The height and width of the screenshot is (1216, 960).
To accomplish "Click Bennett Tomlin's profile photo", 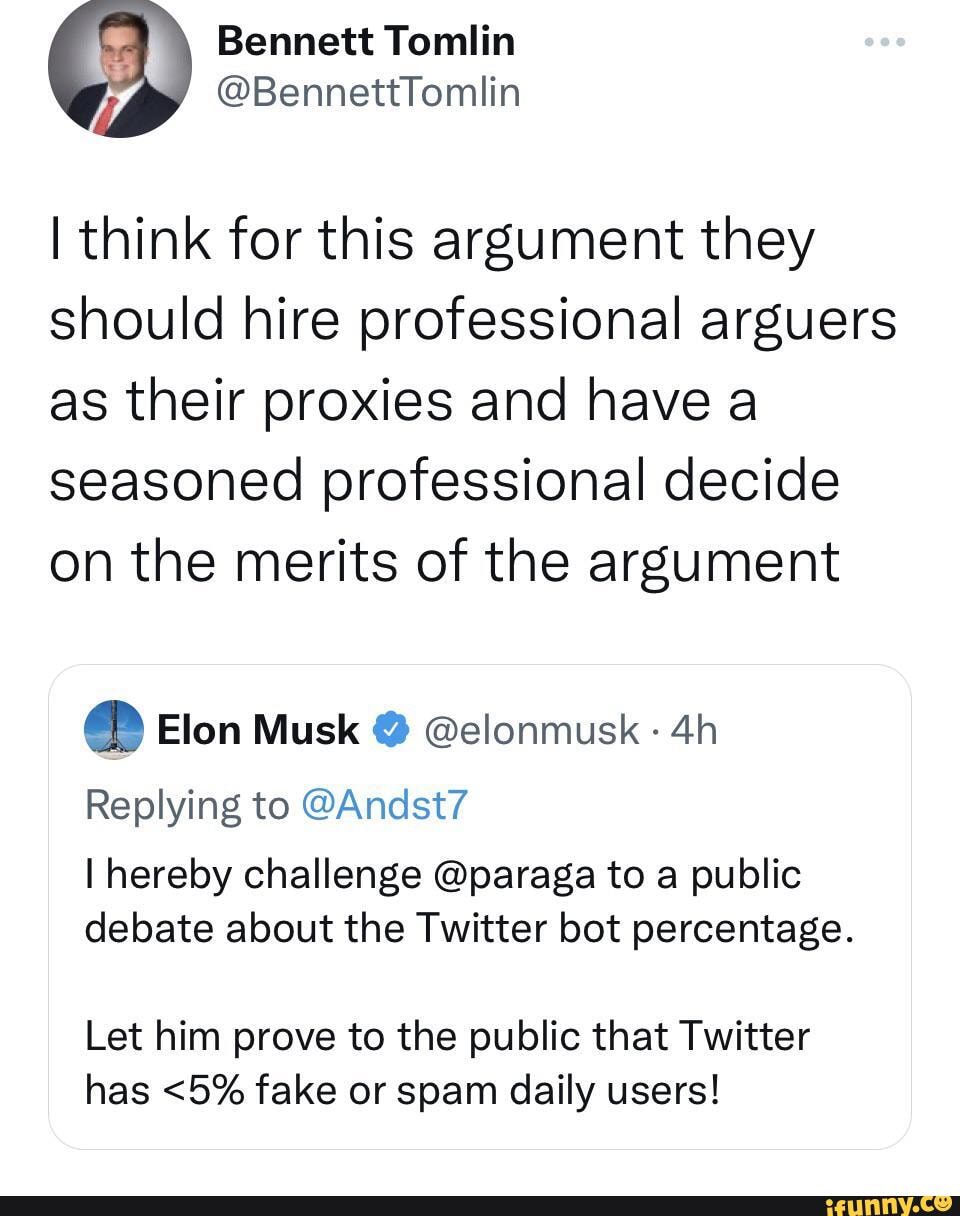I will pos(119,66).
